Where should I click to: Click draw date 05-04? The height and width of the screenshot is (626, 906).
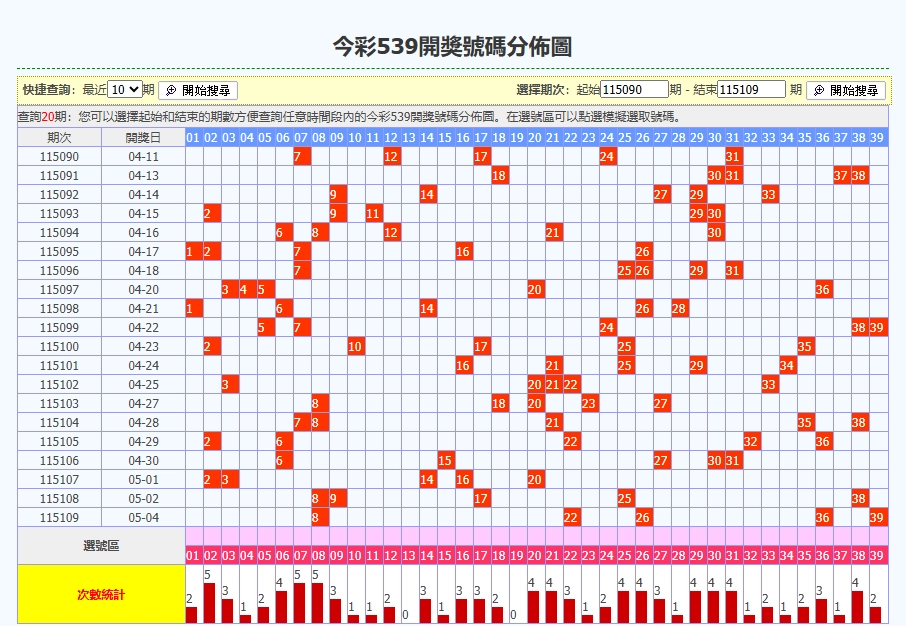coord(143,517)
